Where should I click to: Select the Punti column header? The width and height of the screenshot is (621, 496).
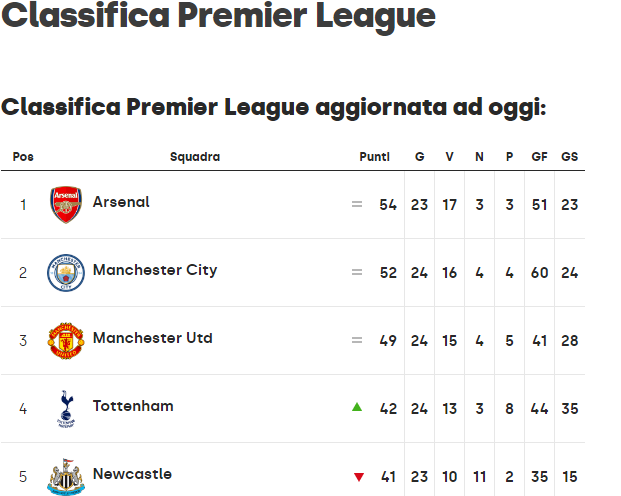click(374, 157)
